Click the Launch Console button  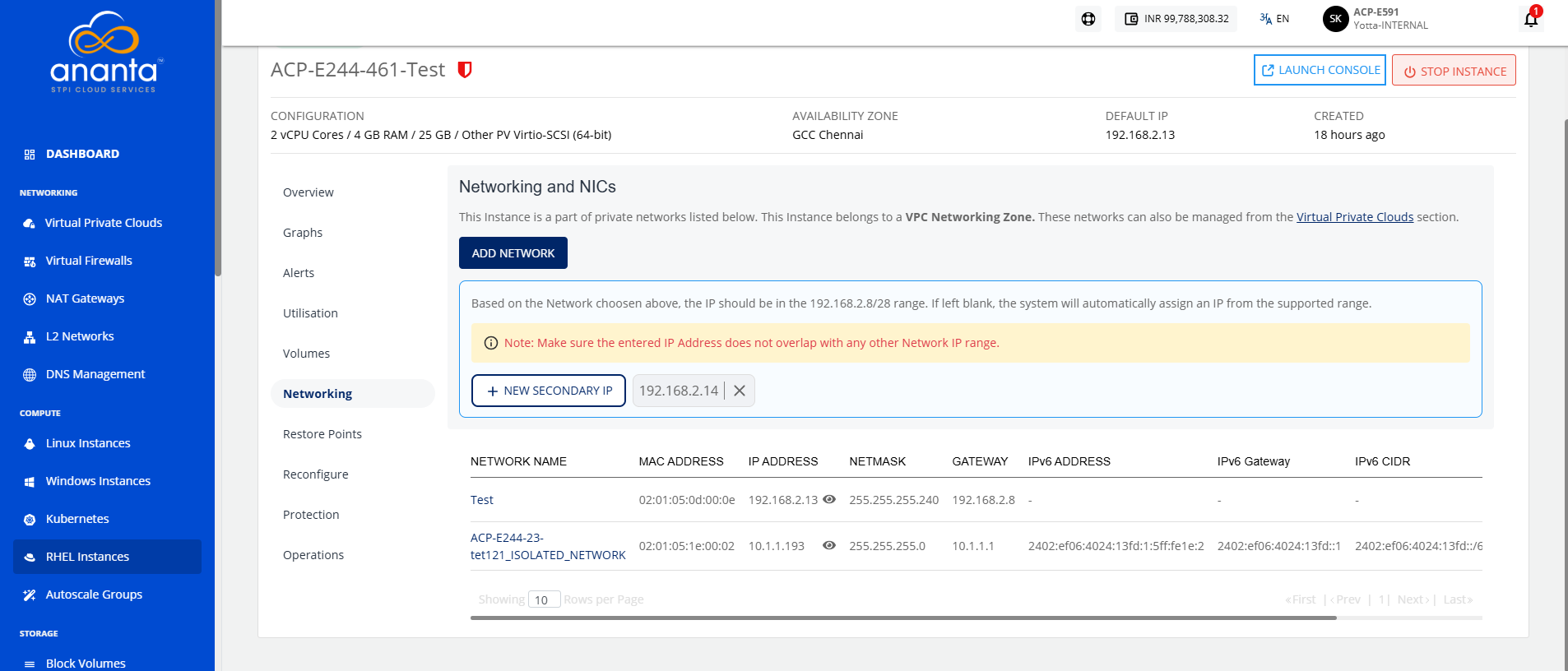1320,70
